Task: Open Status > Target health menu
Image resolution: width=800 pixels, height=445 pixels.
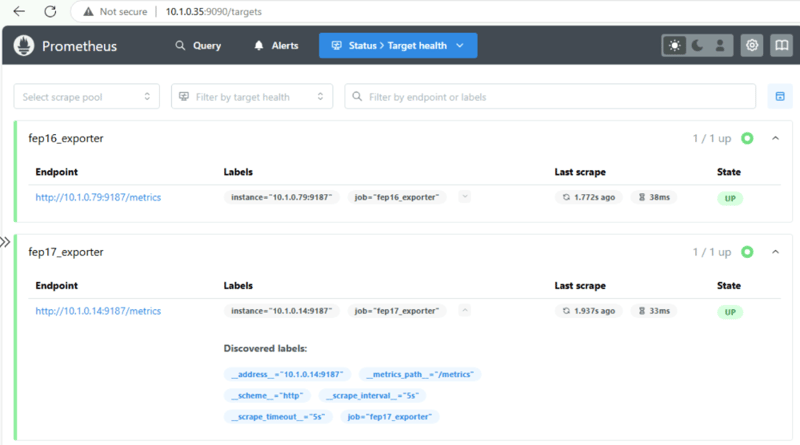Action: pyautogui.click(x=398, y=45)
